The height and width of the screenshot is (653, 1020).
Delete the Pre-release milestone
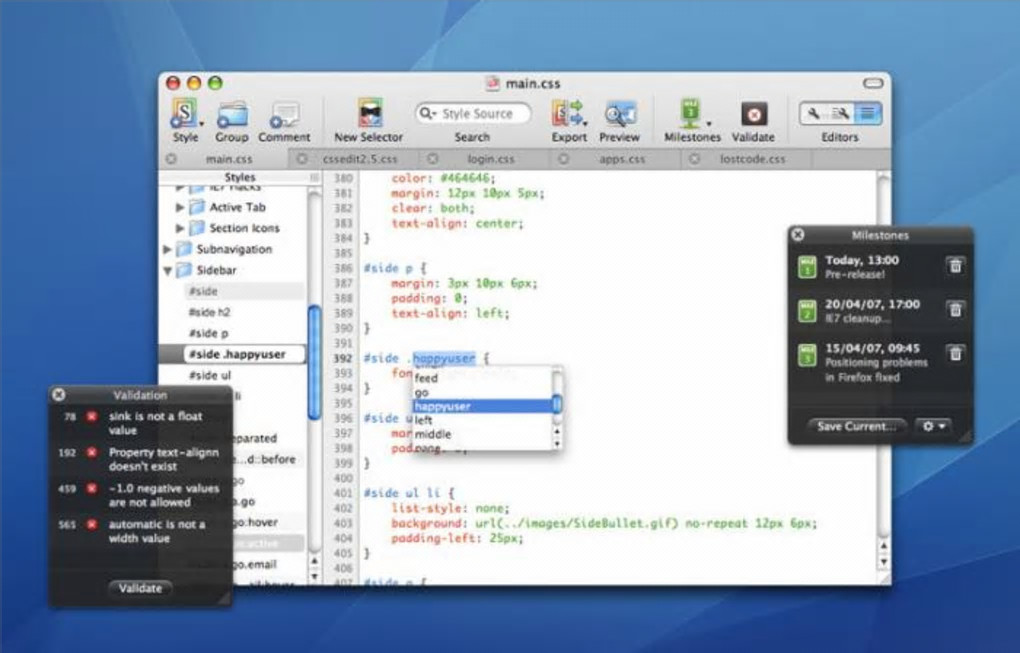[955, 265]
